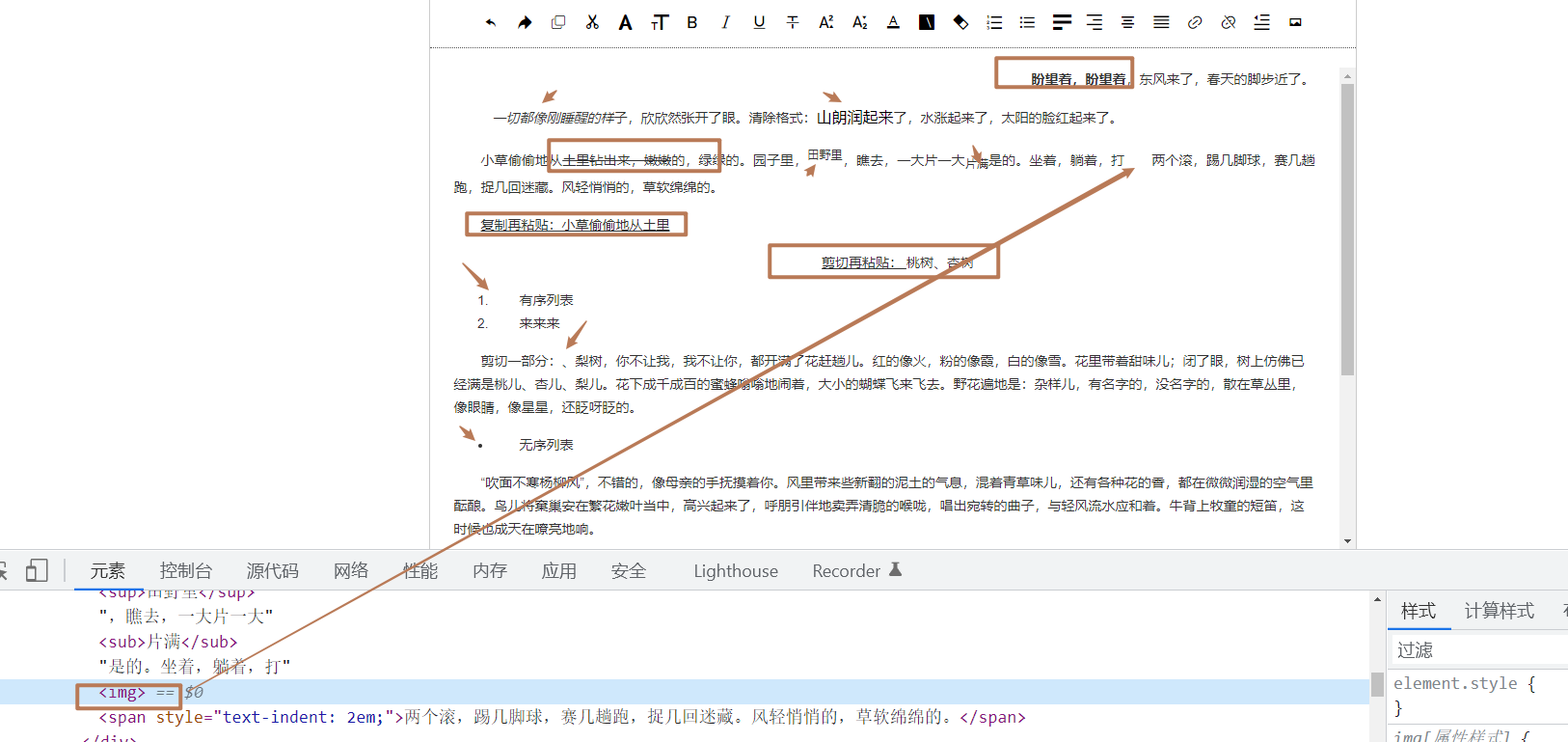
Task: Click the editor scrollbar up arrow
Action: [1347, 75]
